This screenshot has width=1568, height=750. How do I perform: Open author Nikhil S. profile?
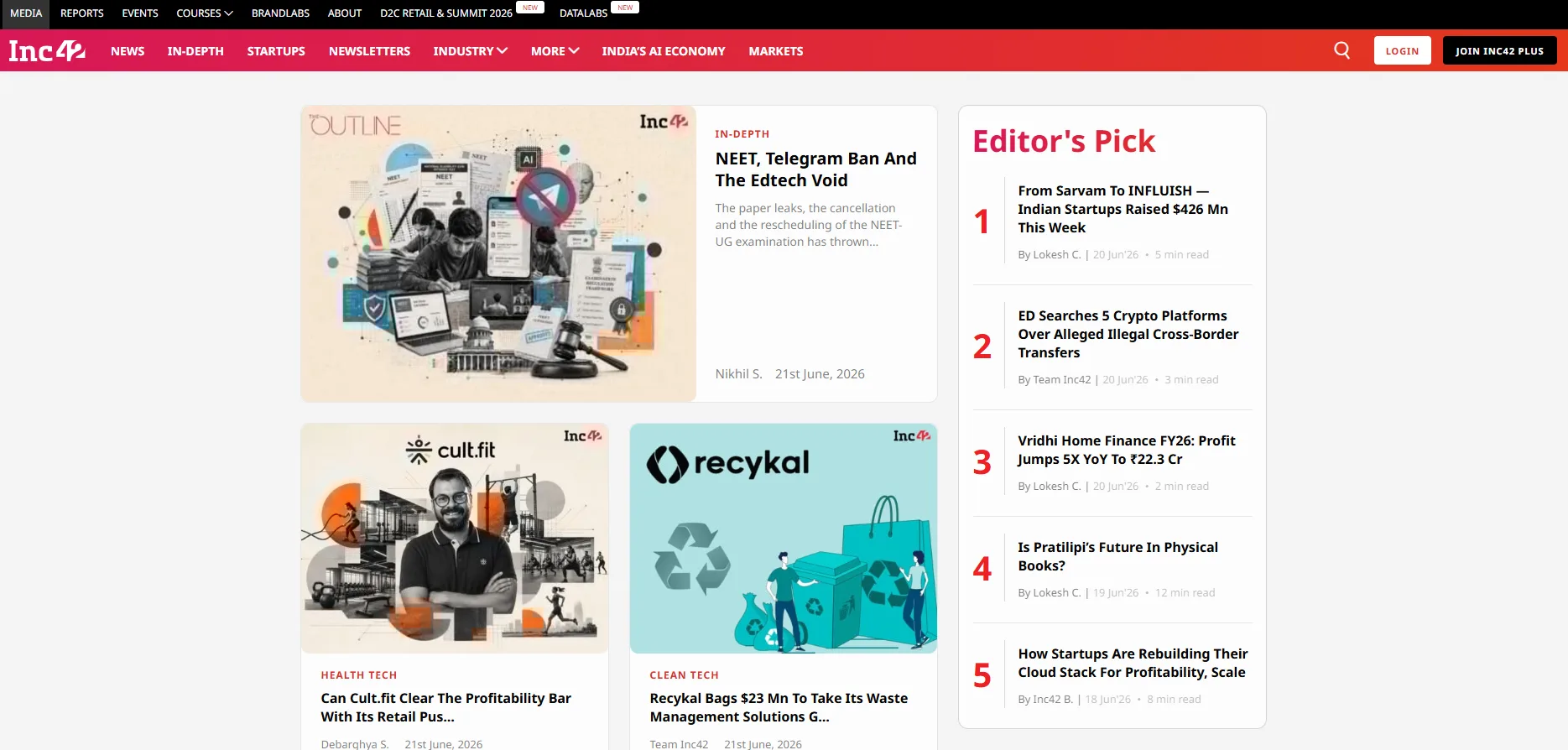click(x=738, y=374)
